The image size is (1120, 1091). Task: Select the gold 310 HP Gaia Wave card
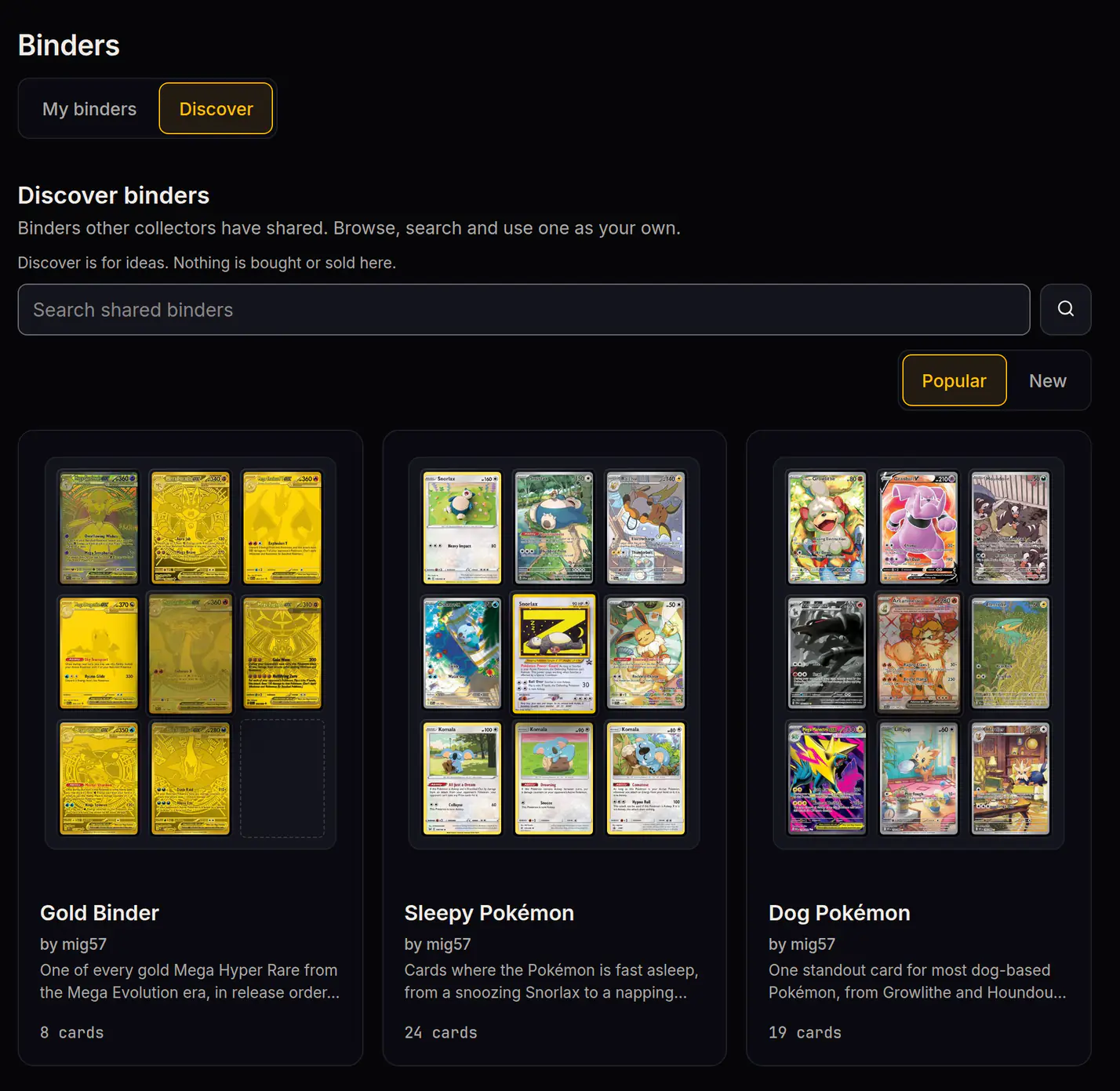[282, 653]
